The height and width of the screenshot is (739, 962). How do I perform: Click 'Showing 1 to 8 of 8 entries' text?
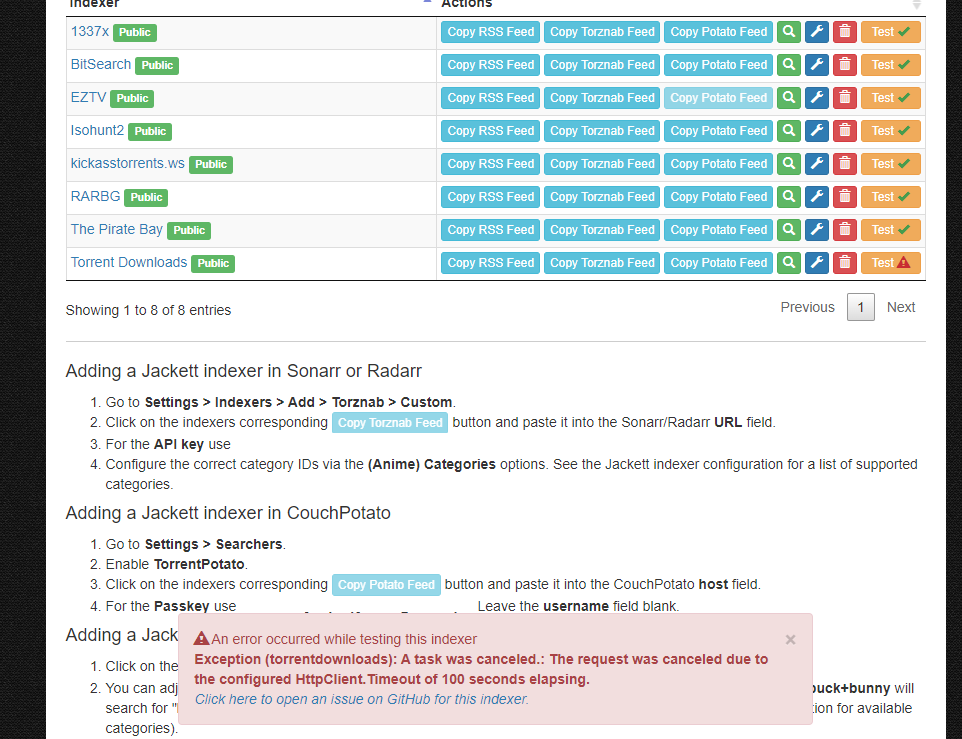tap(148, 310)
